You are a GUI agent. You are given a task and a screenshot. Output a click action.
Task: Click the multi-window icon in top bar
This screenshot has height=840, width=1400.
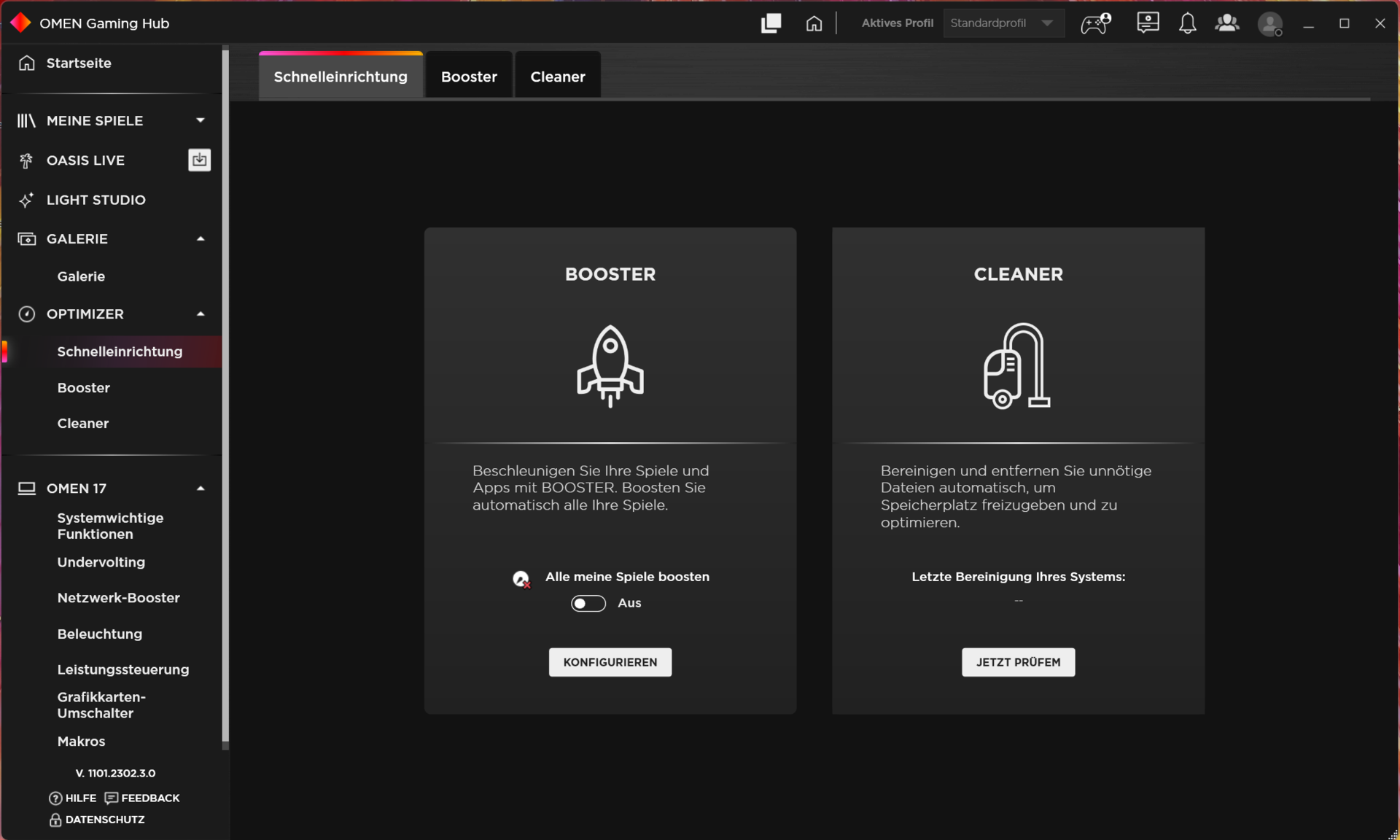point(771,23)
